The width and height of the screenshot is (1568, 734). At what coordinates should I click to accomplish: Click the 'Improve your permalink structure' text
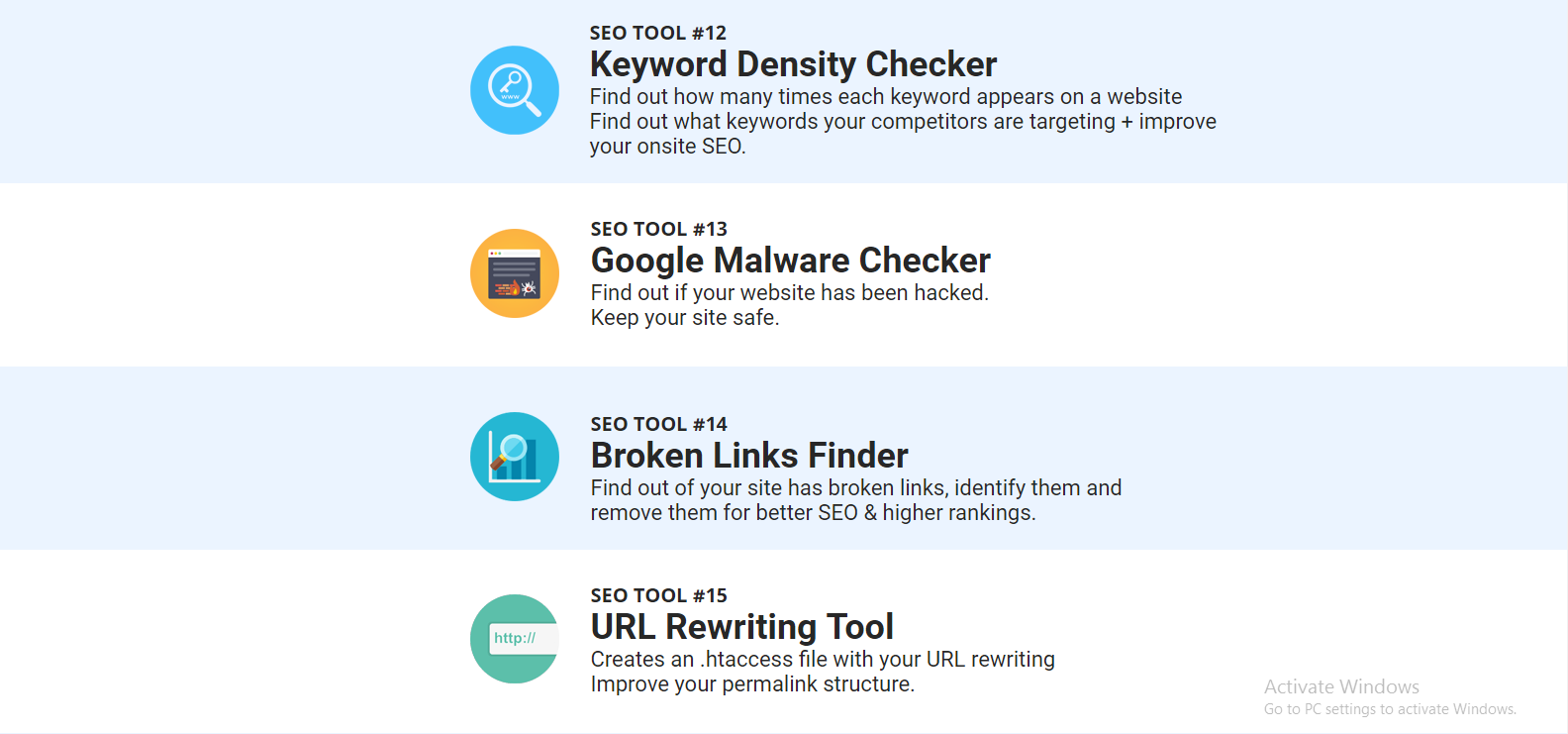[753, 684]
